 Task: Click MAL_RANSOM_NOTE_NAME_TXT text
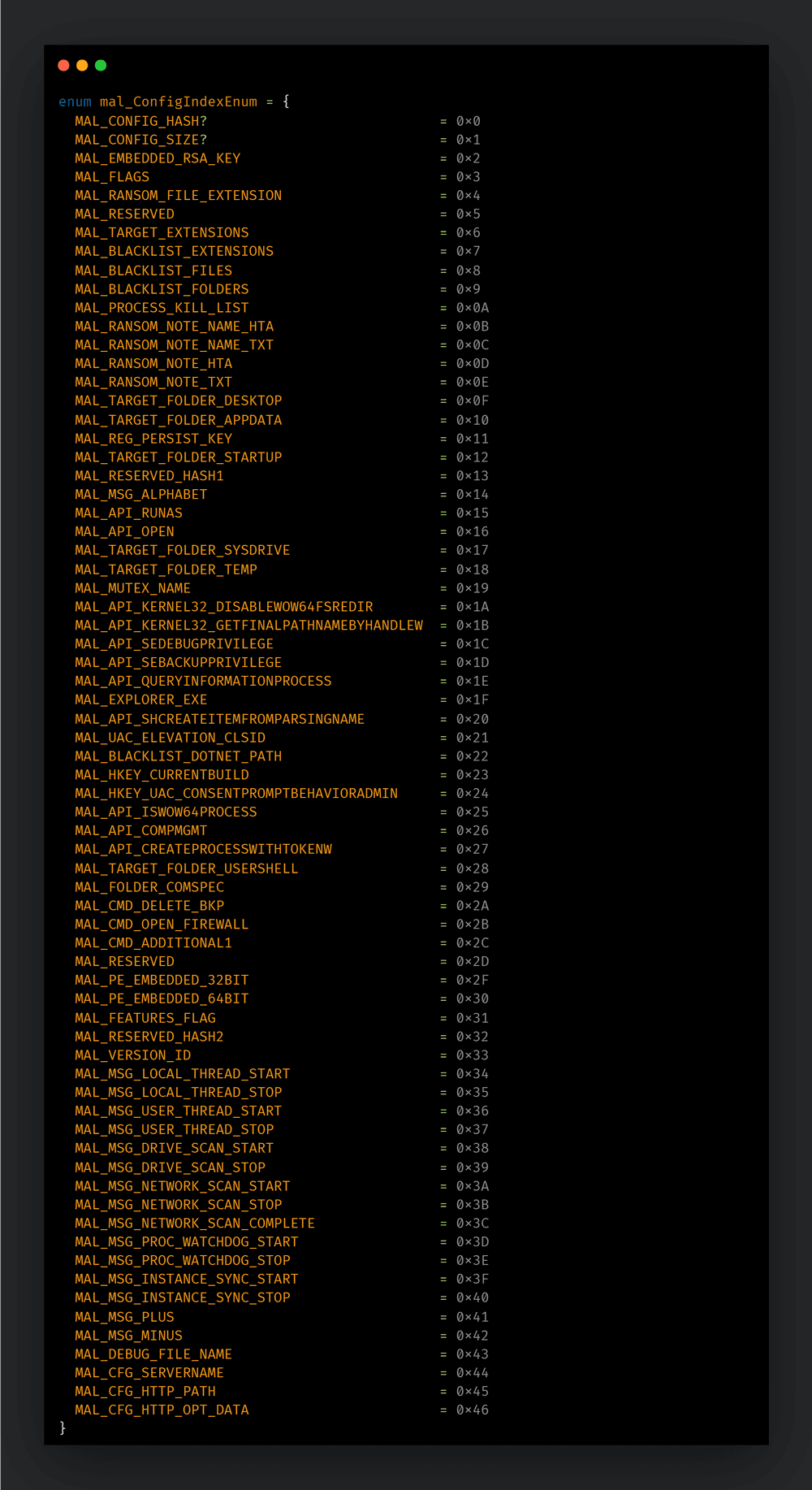[x=175, y=345]
